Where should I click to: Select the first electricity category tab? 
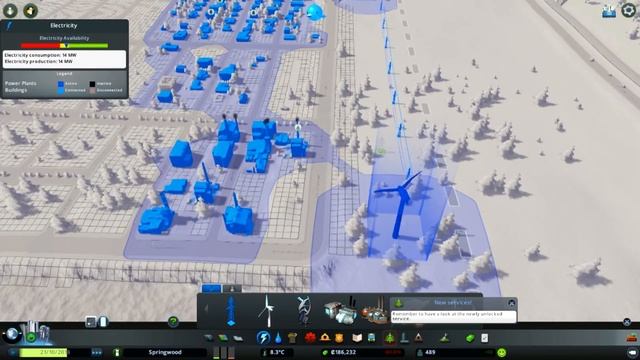[x=211, y=289]
